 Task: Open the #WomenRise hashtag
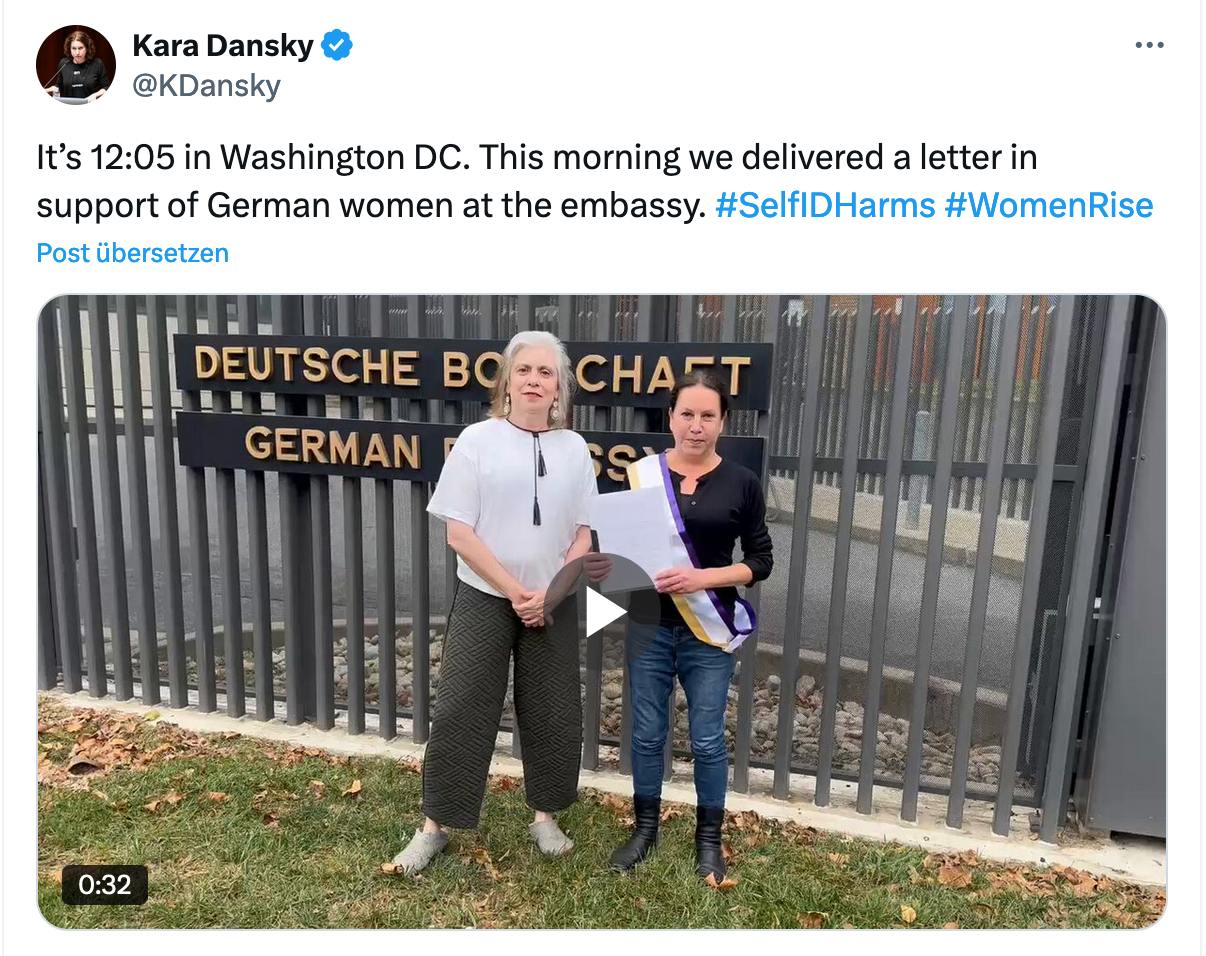pyautogui.click(x=1048, y=205)
